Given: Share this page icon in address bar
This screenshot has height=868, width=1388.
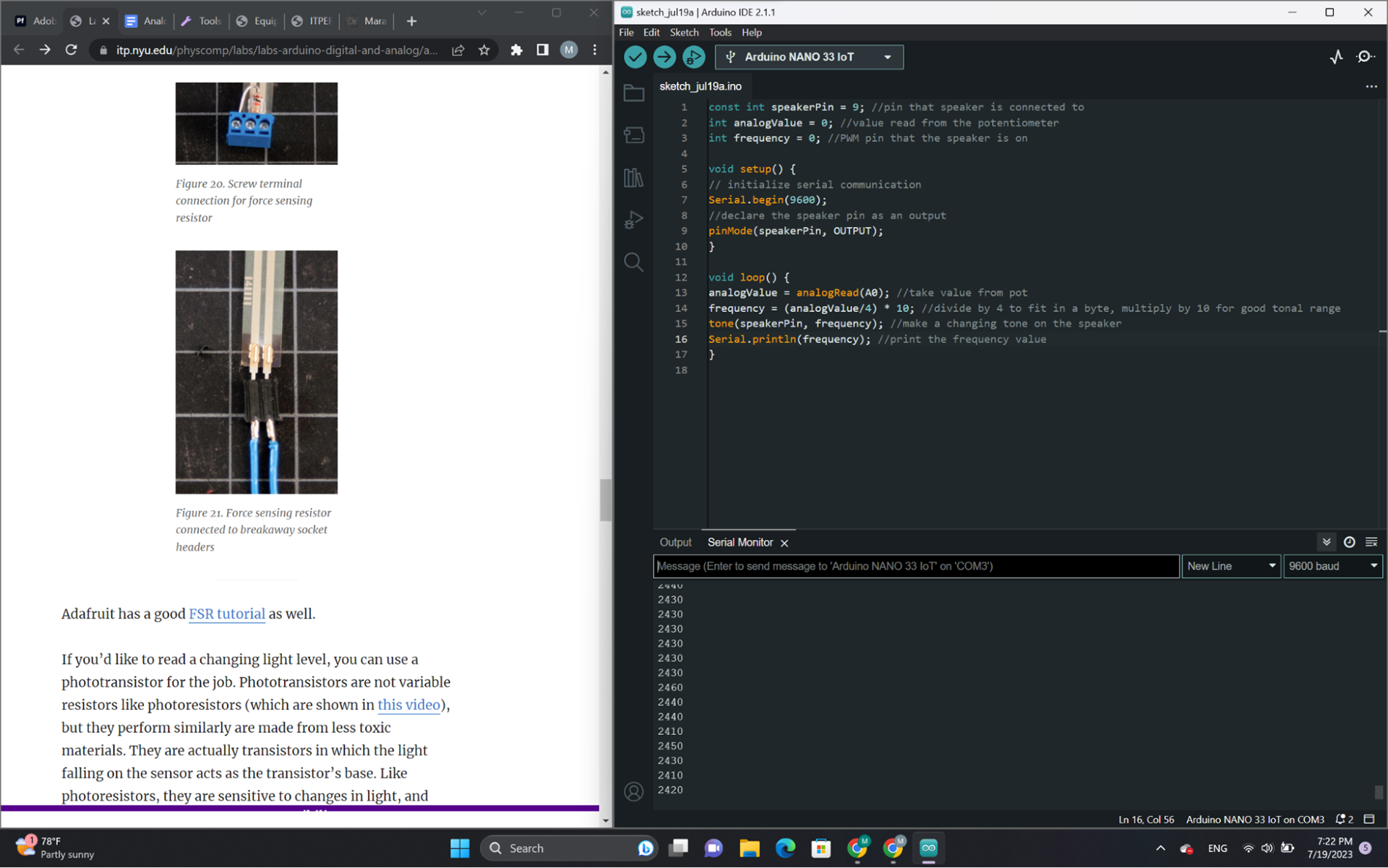Looking at the screenshot, I should [458, 50].
